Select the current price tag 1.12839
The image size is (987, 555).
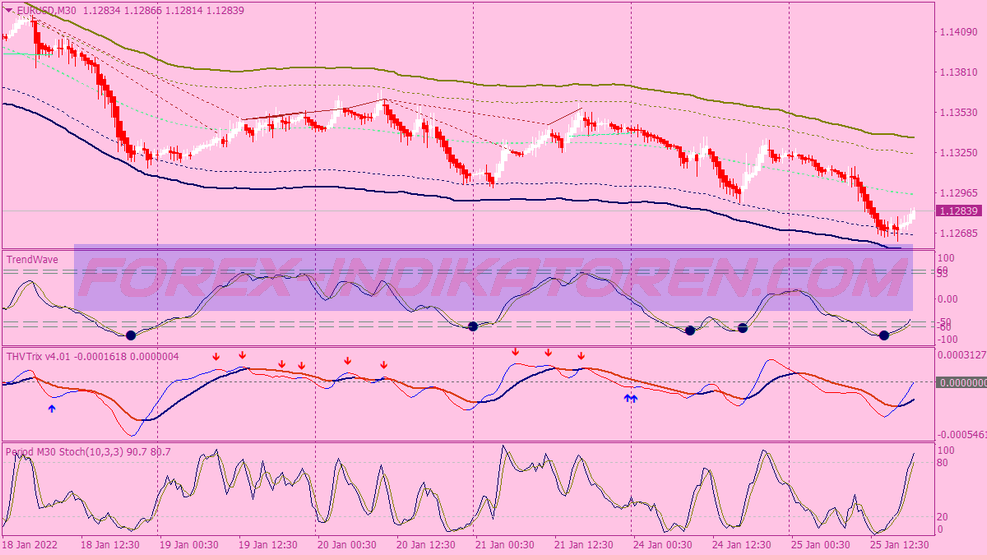click(x=958, y=211)
